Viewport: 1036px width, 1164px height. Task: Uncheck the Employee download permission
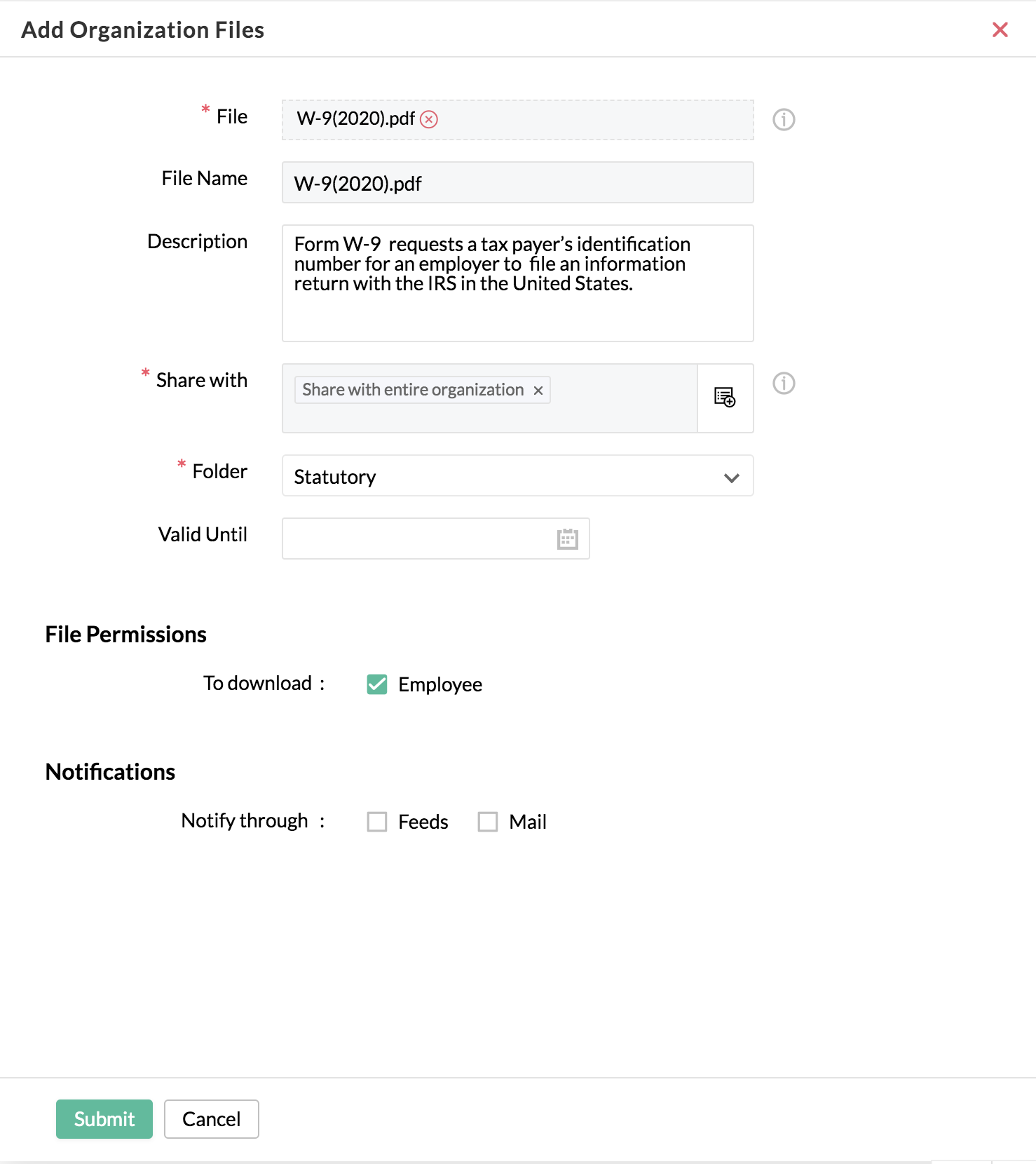pos(377,684)
